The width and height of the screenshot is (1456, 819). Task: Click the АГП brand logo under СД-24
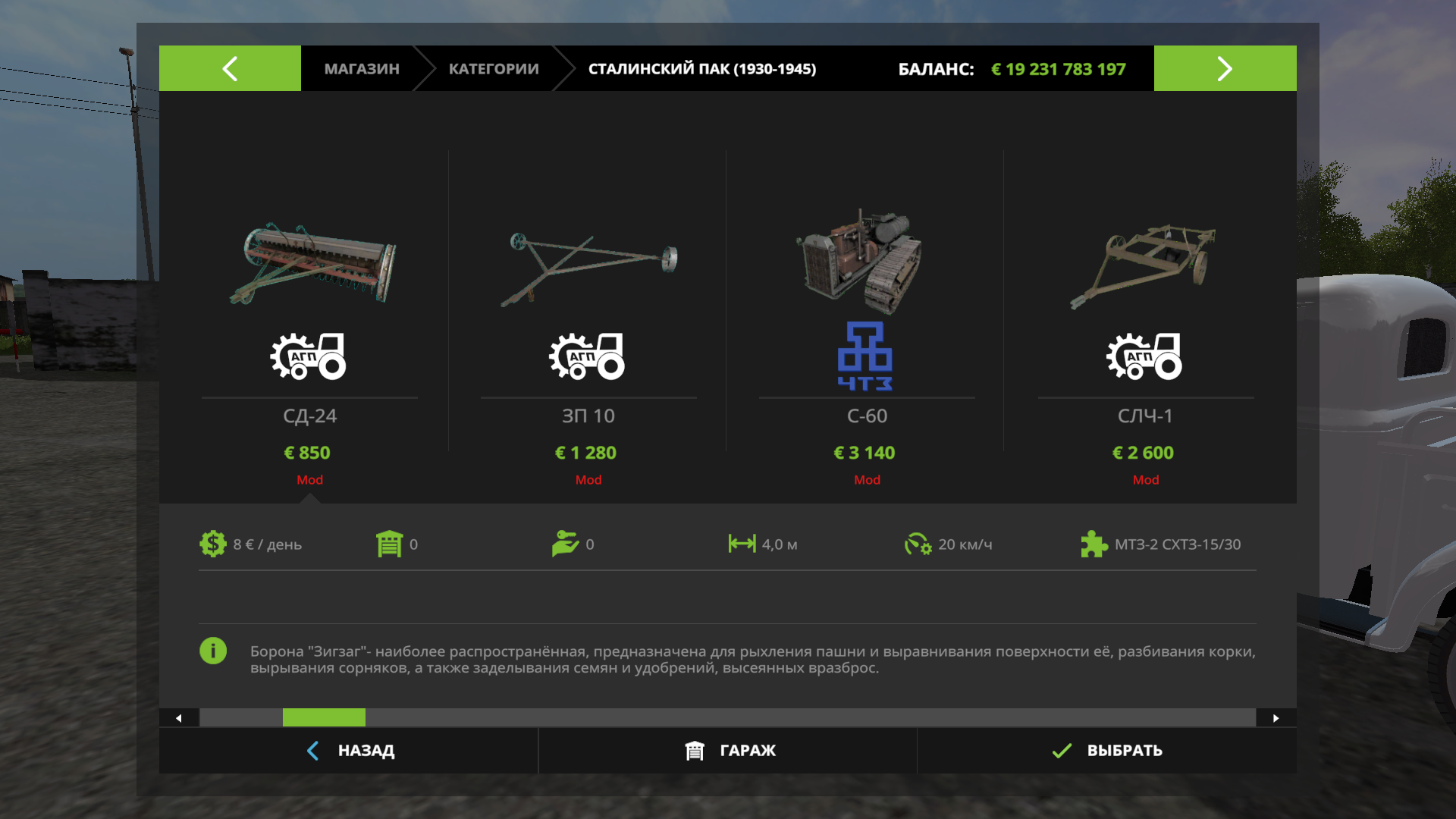click(309, 356)
